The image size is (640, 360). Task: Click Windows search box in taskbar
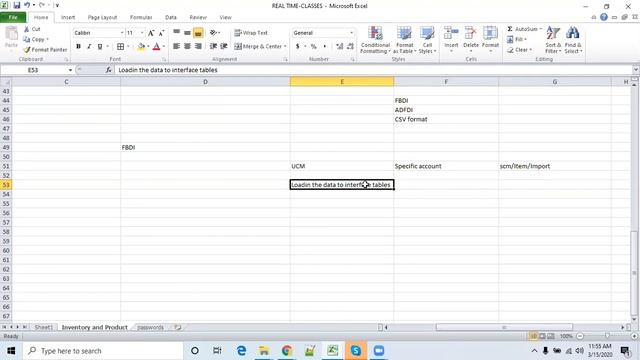[103, 351]
